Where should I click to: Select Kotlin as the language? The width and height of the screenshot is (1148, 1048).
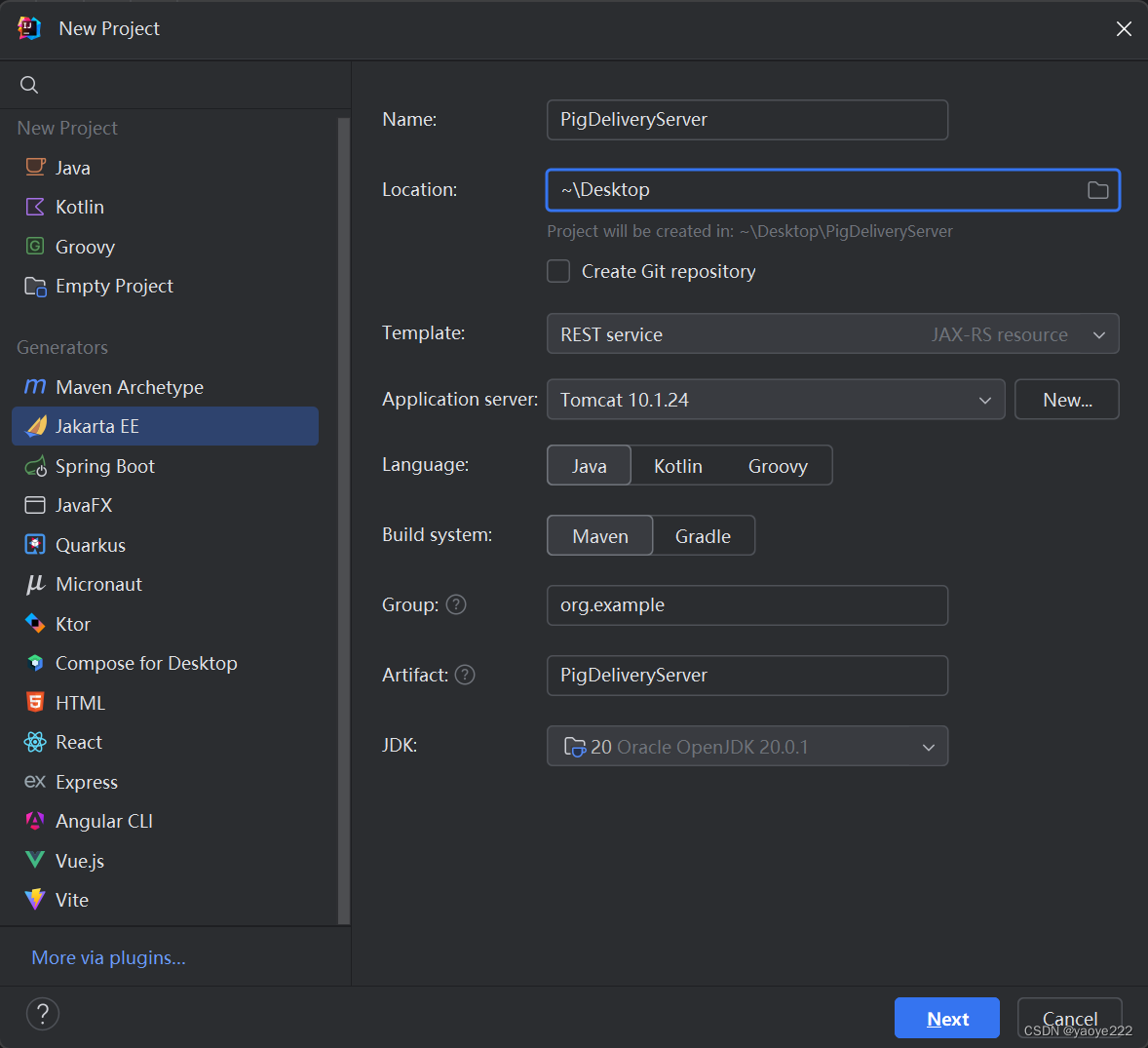677,466
